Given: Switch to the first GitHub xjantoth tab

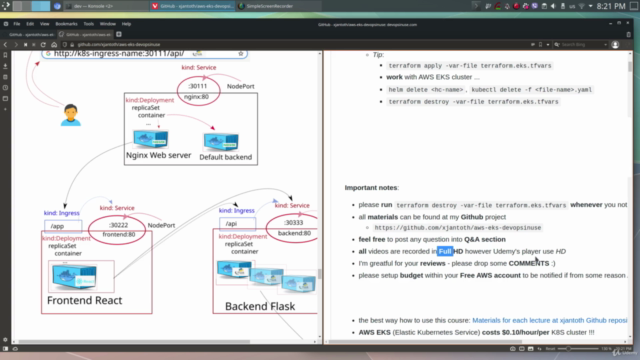Looking at the screenshot, I should coord(30,35).
